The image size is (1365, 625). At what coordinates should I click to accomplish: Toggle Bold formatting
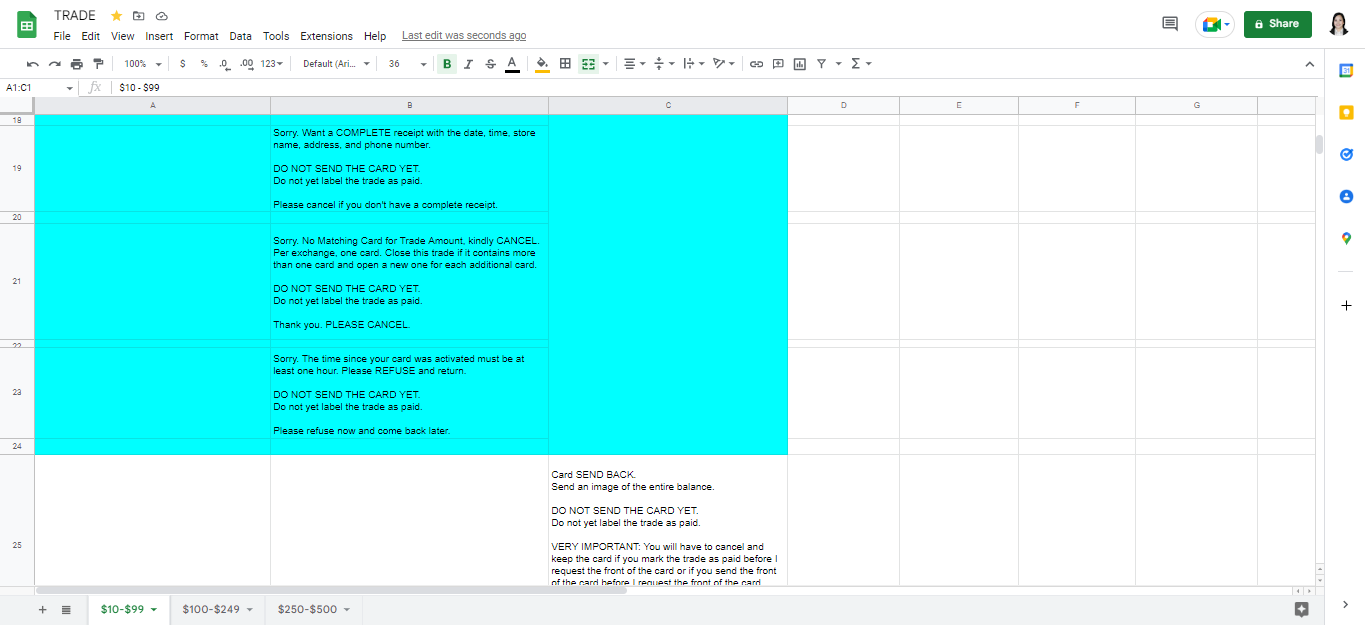pos(447,64)
